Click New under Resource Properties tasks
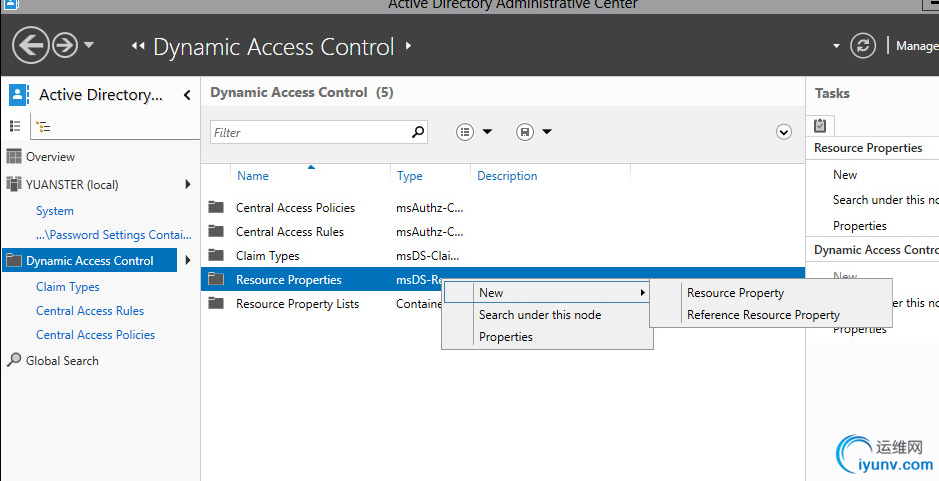Viewport: 939px width, 481px height. (844, 175)
